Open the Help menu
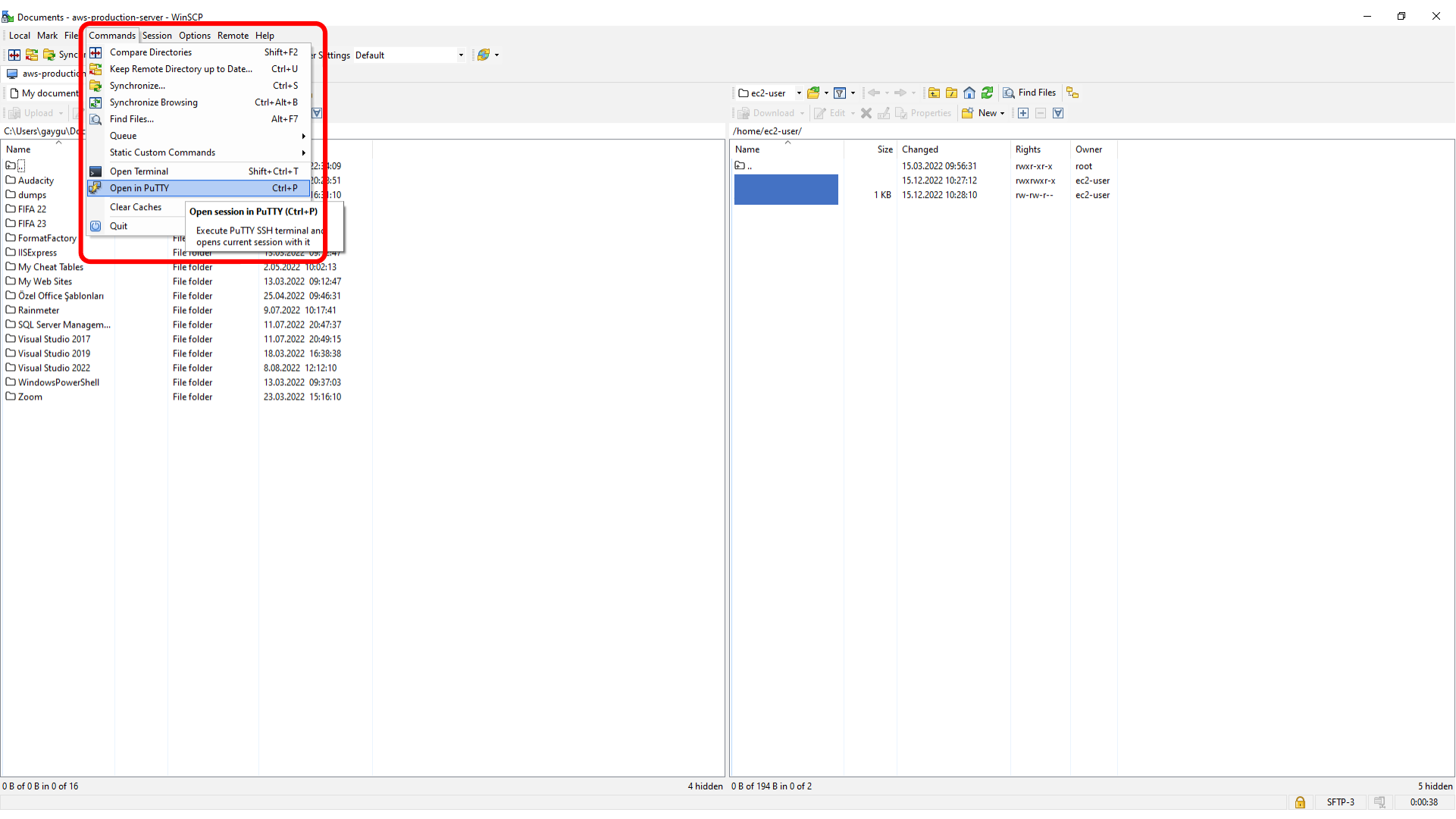This screenshot has height=819, width=1456. (x=265, y=36)
